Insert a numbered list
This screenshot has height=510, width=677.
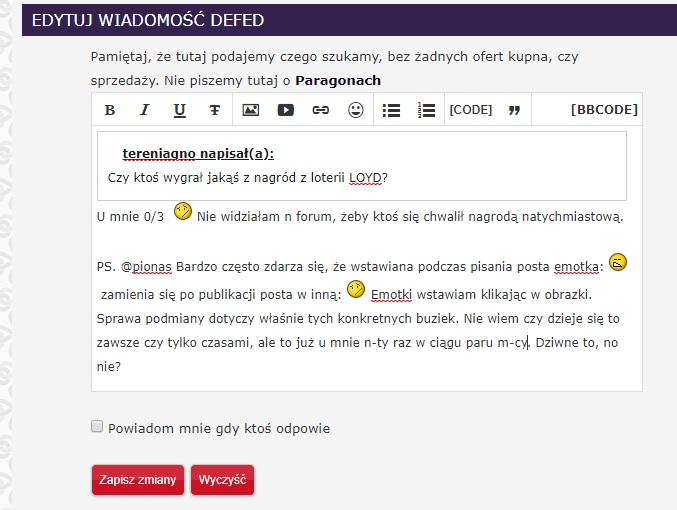[x=426, y=110]
